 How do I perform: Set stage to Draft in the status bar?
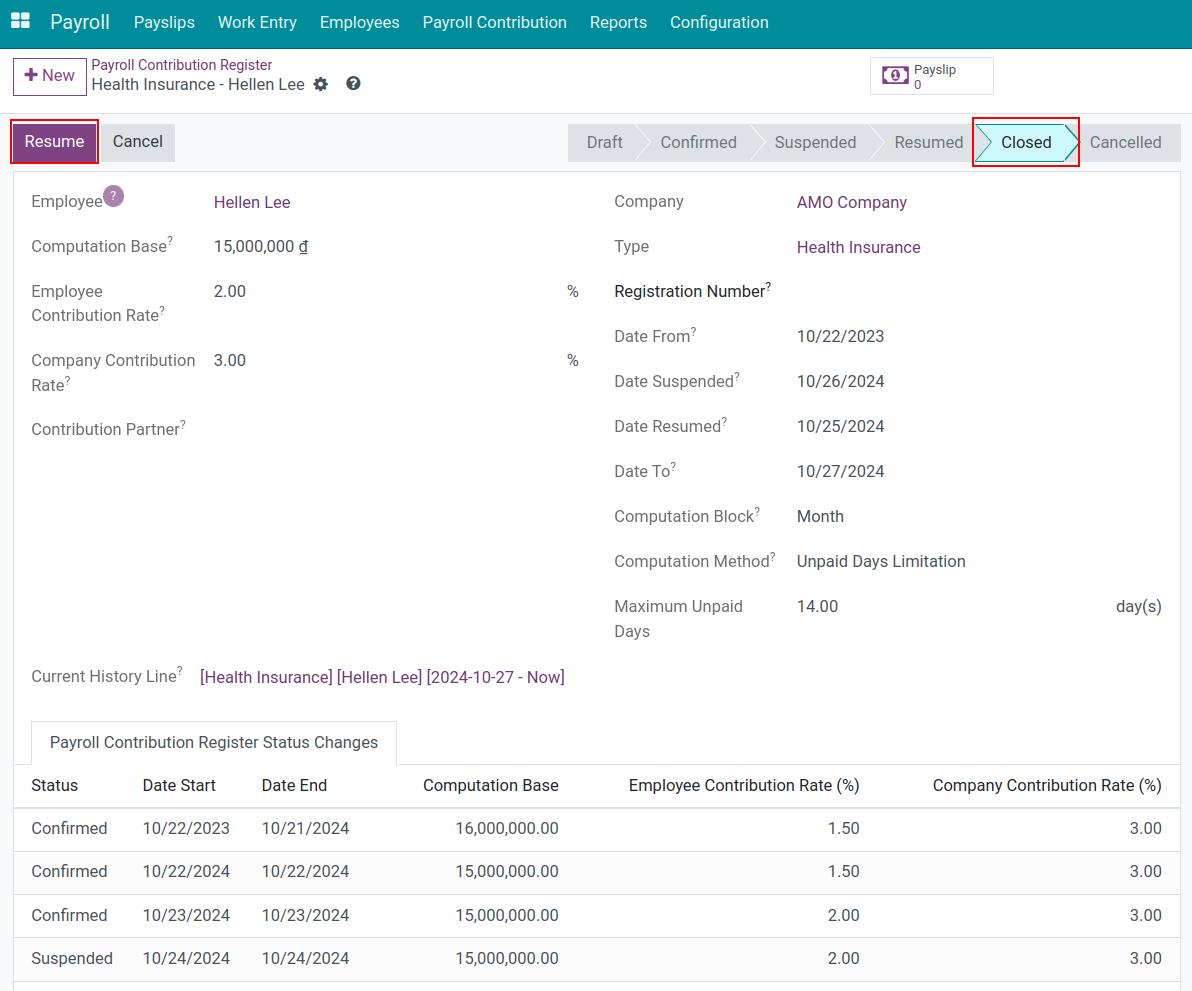coord(603,142)
